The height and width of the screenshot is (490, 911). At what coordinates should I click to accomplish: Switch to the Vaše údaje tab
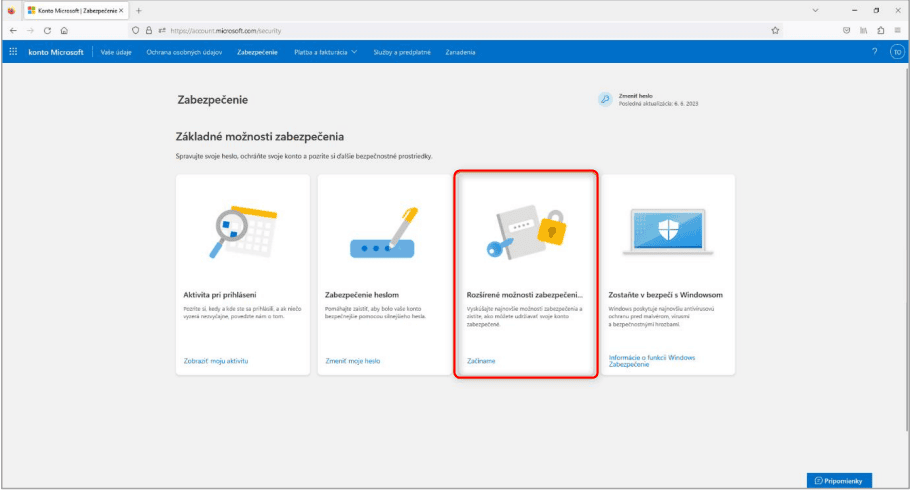coord(116,51)
